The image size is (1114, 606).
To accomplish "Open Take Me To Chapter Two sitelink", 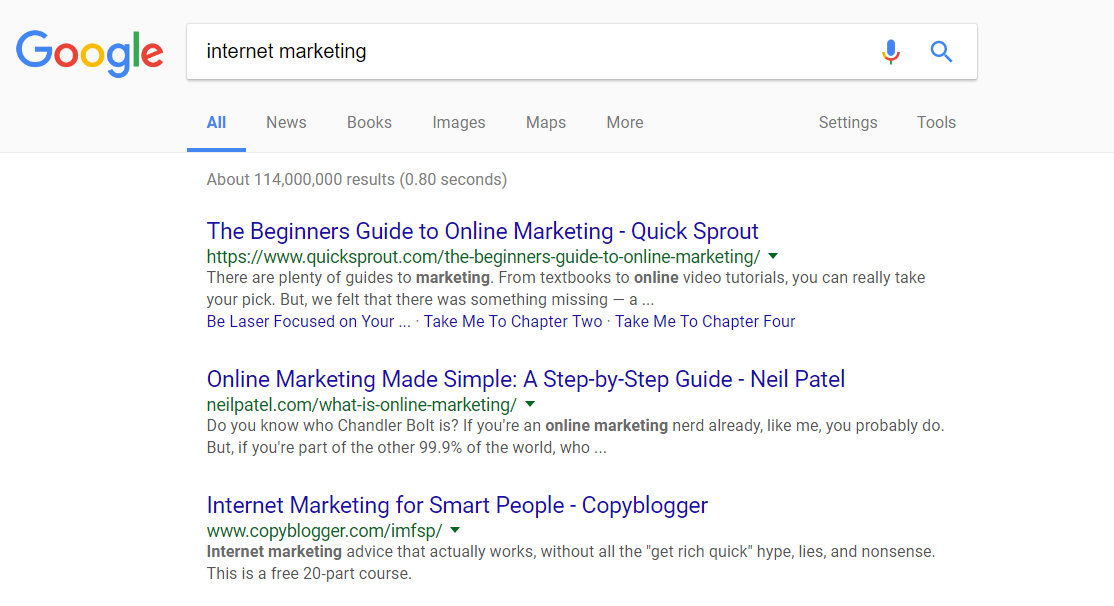I will (513, 321).
